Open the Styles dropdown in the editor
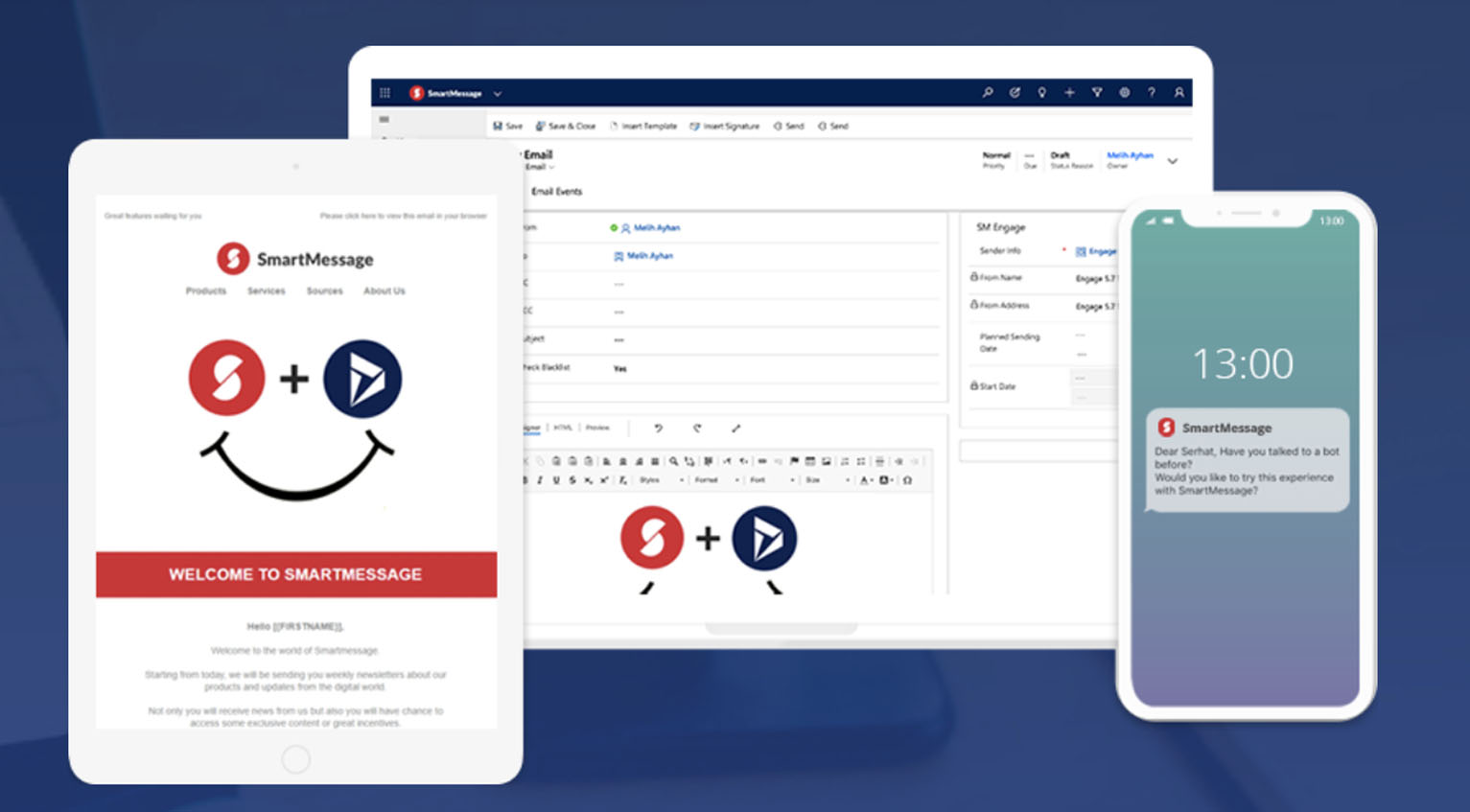 tap(662, 480)
